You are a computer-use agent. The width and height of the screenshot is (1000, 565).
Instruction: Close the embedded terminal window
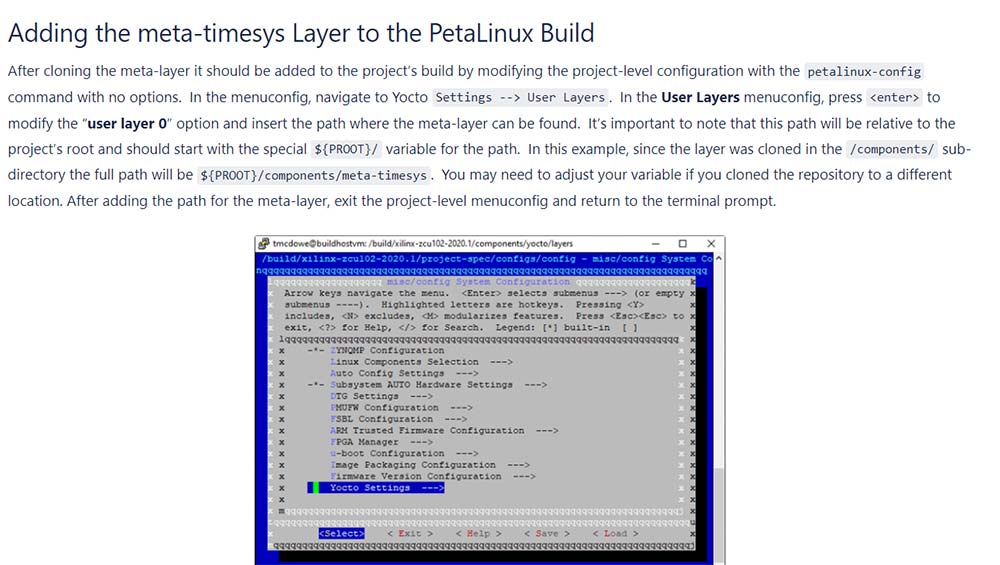click(711, 244)
